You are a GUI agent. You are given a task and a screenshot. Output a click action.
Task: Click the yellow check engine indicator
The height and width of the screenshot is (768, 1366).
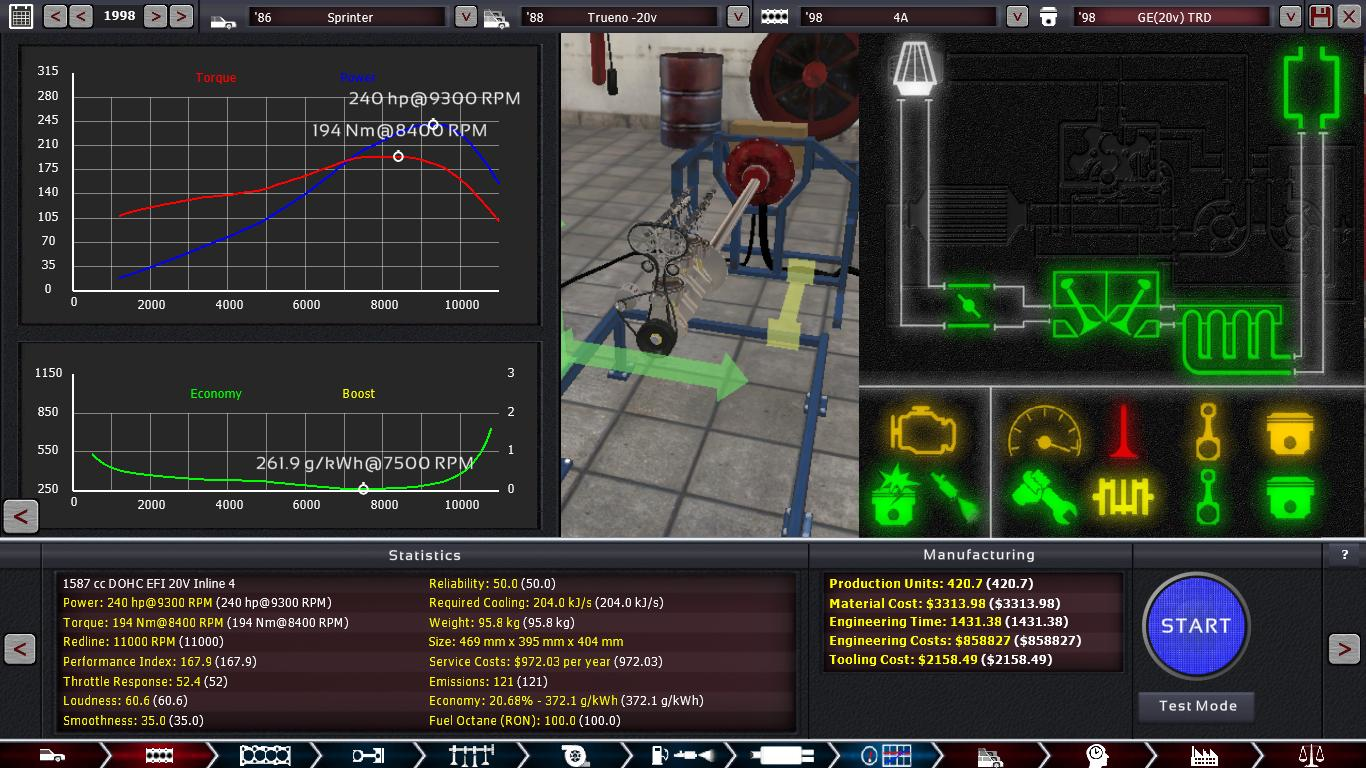point(922,431)
